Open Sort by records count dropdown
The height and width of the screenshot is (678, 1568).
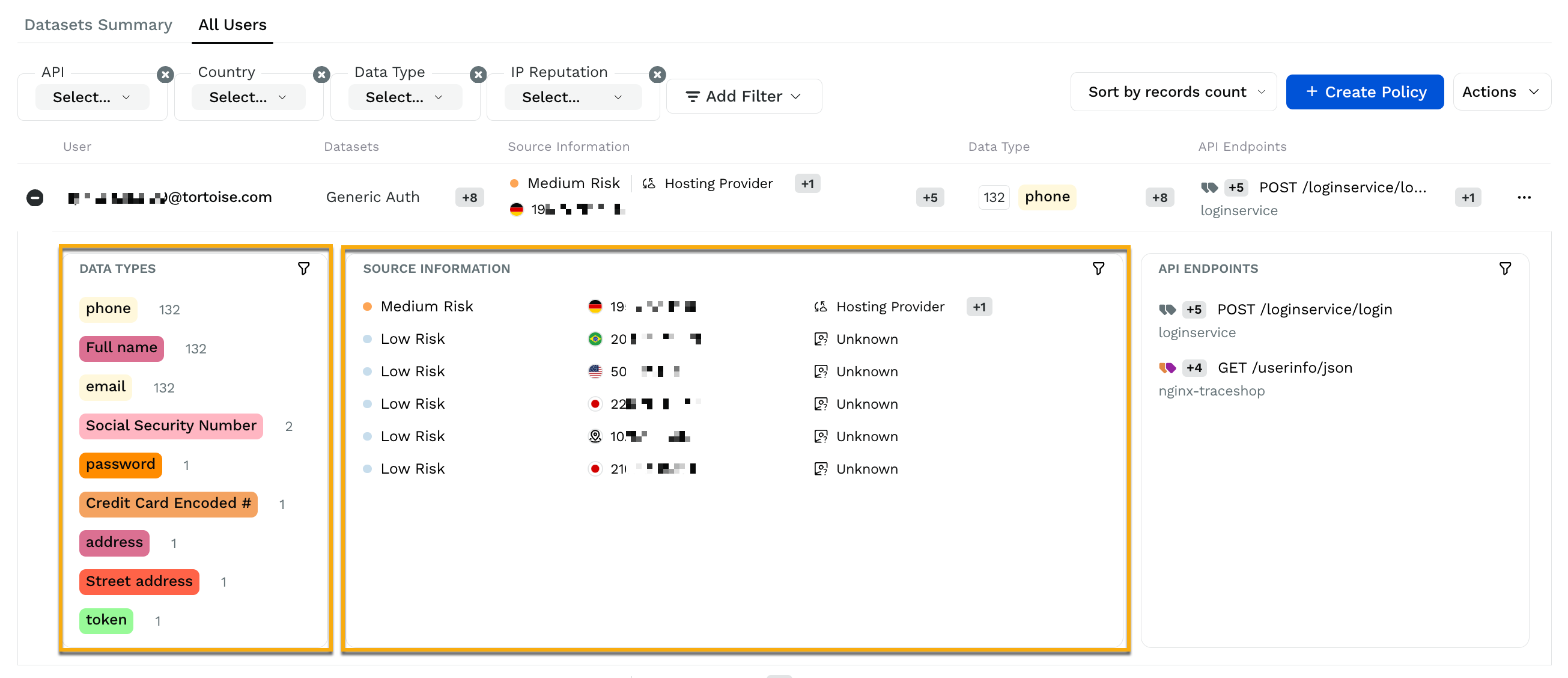[x=1173, y=92]
